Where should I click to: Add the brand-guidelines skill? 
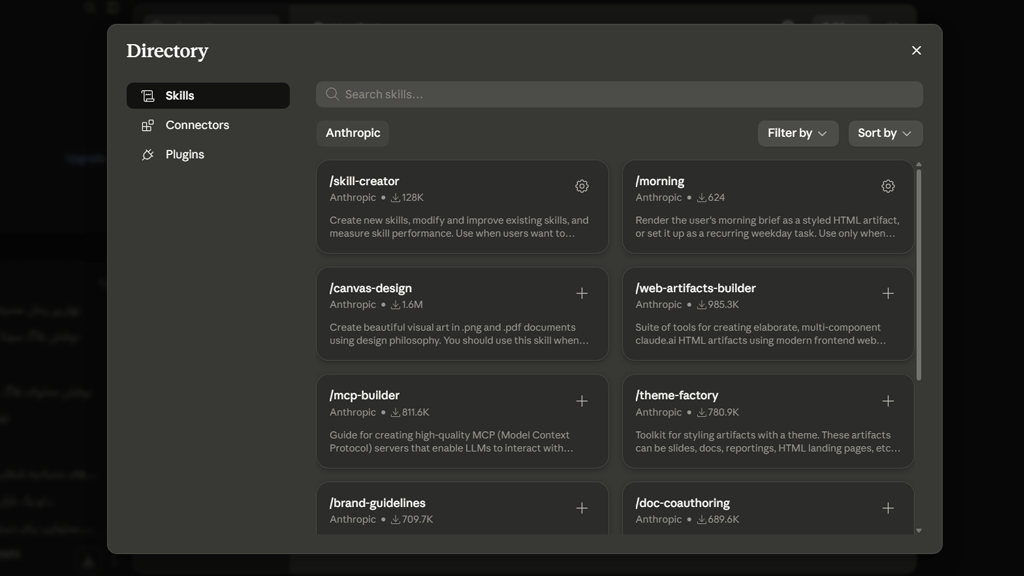pyautogui.click(x=581, y=508)
